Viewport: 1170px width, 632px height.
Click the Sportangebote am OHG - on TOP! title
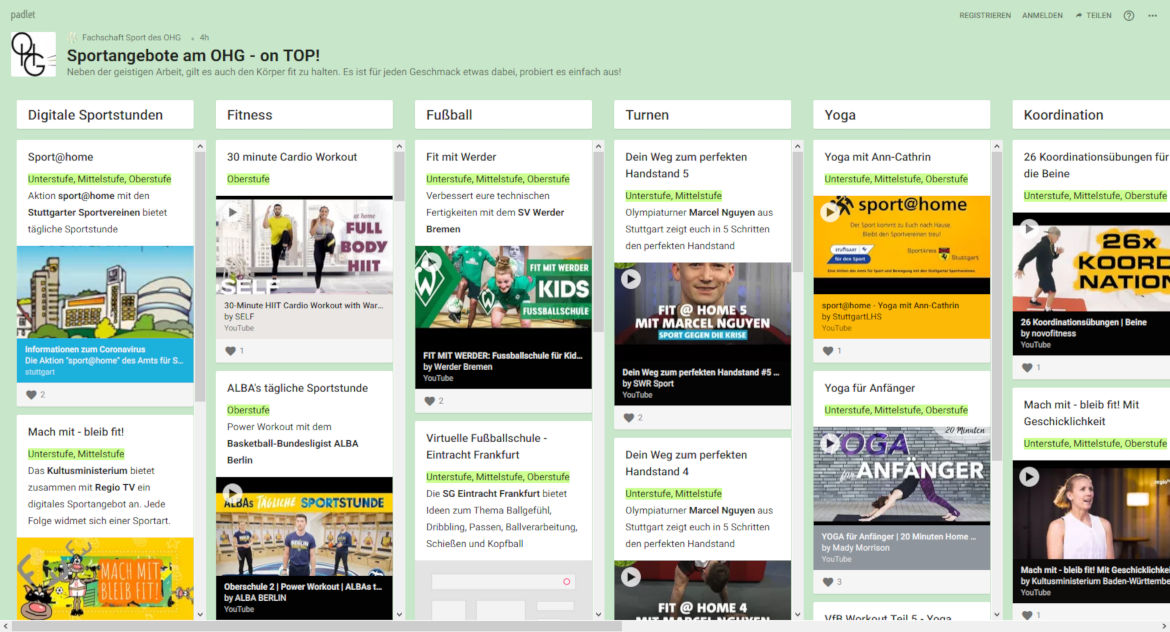point(193,55)
